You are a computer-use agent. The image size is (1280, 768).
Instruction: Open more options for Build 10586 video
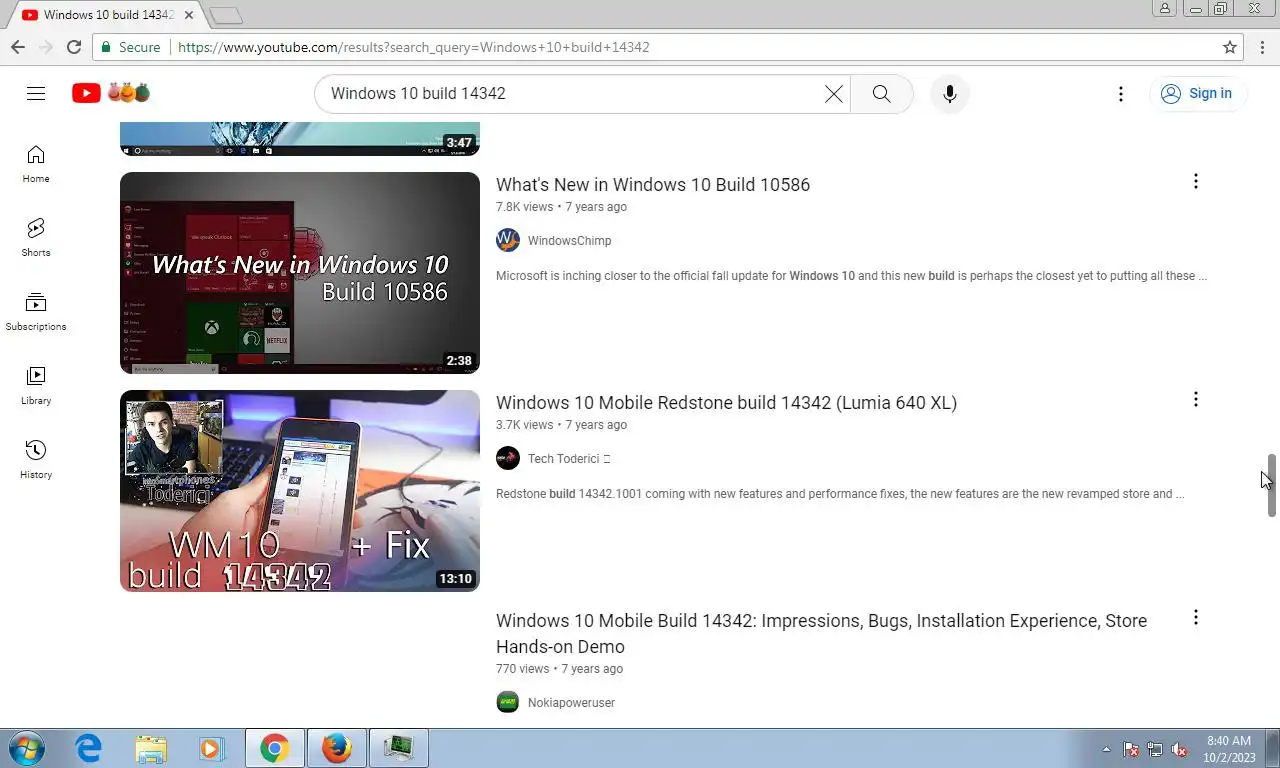coord(1195,181)
